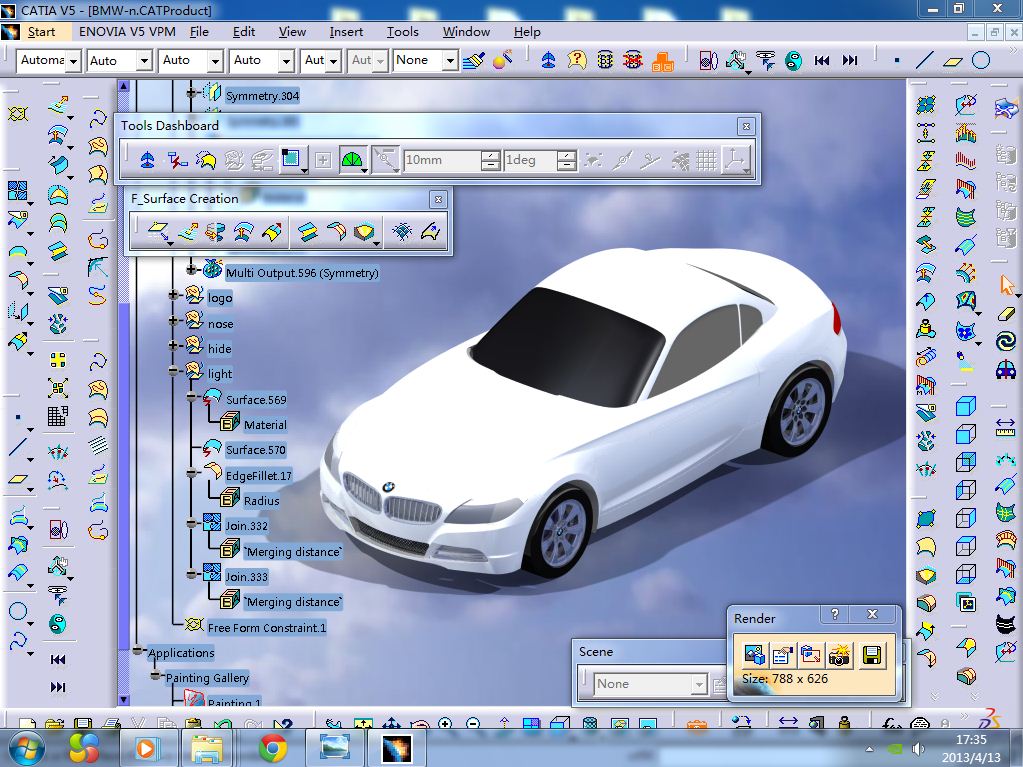Close the Tools Dashboard toolbar
This screenshot has width=1023, height=767.
[746, 126]
